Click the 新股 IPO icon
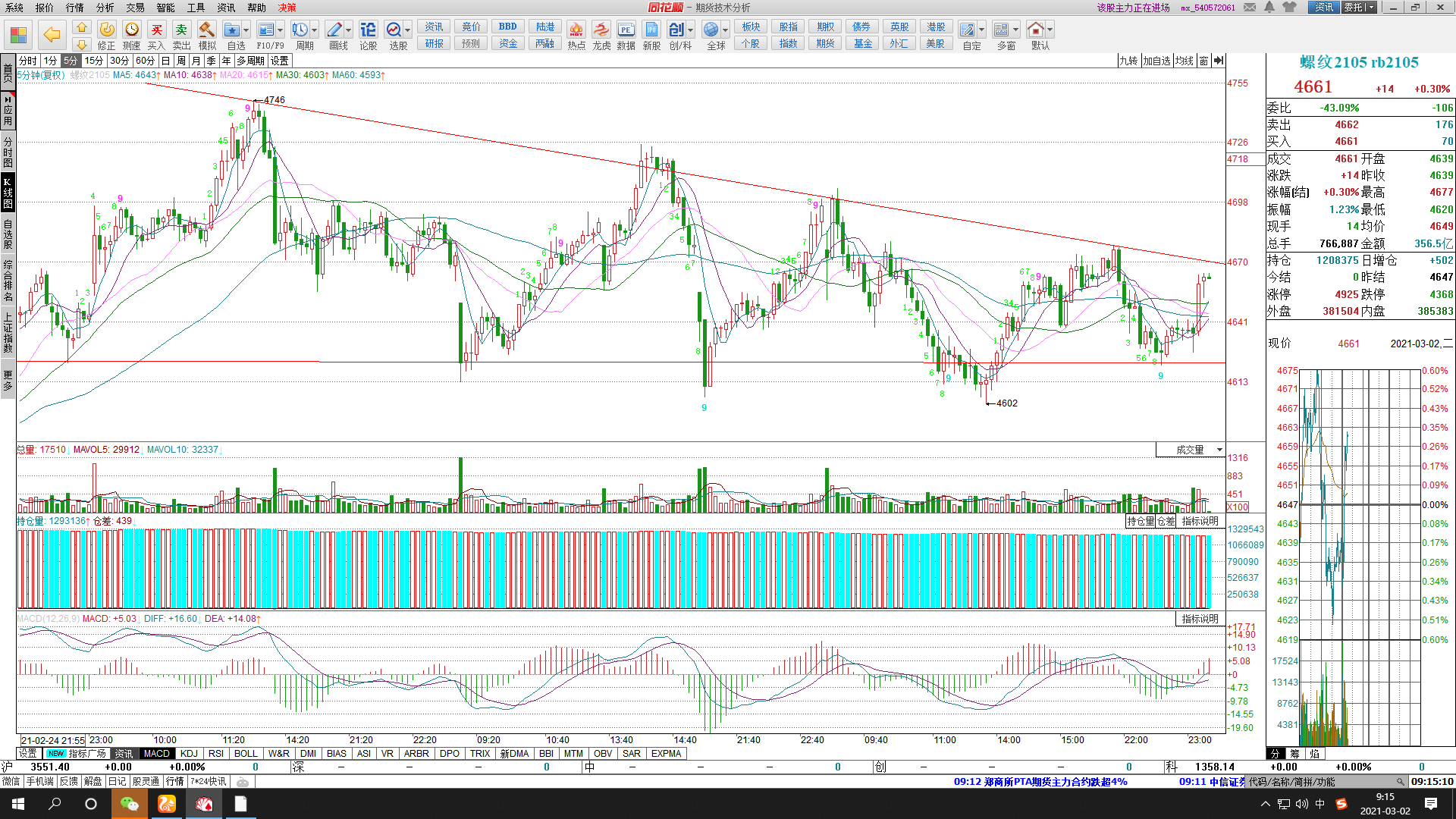Screen dimensions: 1456x819 [x=651, y=30]
